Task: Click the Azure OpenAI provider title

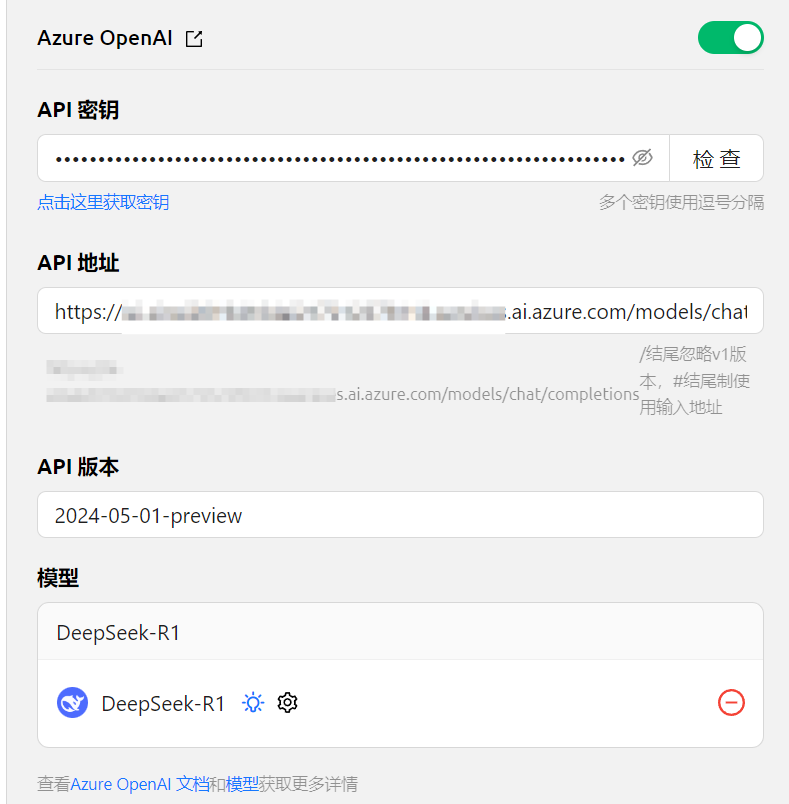Action: [x=105, y=38]
